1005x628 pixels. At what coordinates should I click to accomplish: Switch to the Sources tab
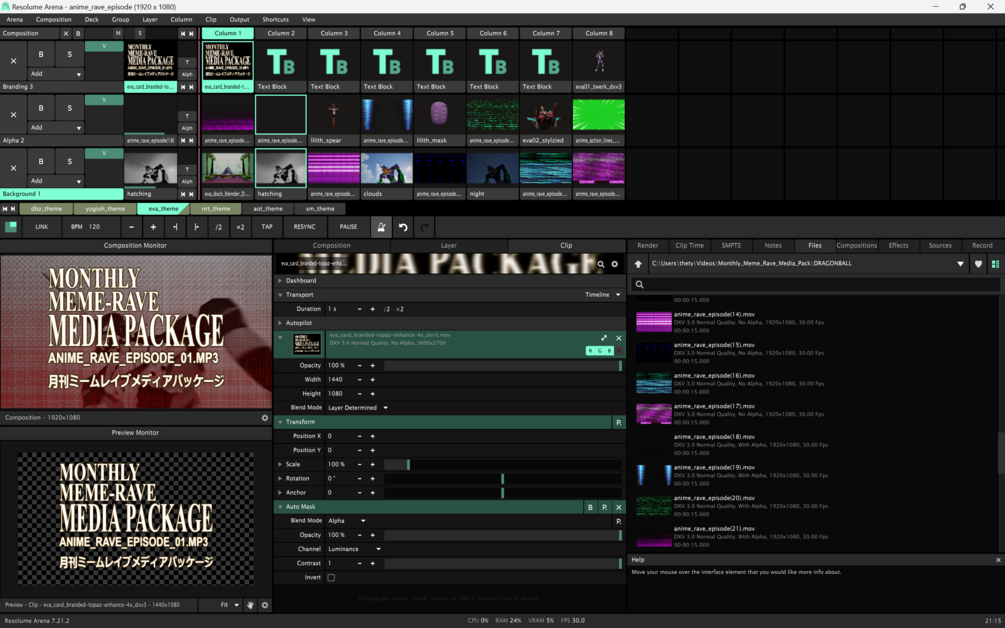tap(940, 245)
